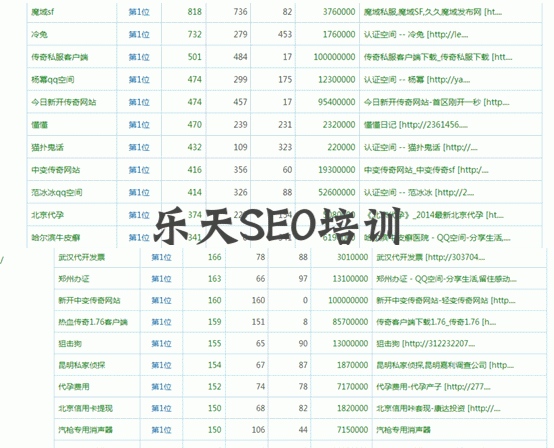This screenshot has height=448, width=554.
Task: Click the value 2320000
Action: coord(339,125)
